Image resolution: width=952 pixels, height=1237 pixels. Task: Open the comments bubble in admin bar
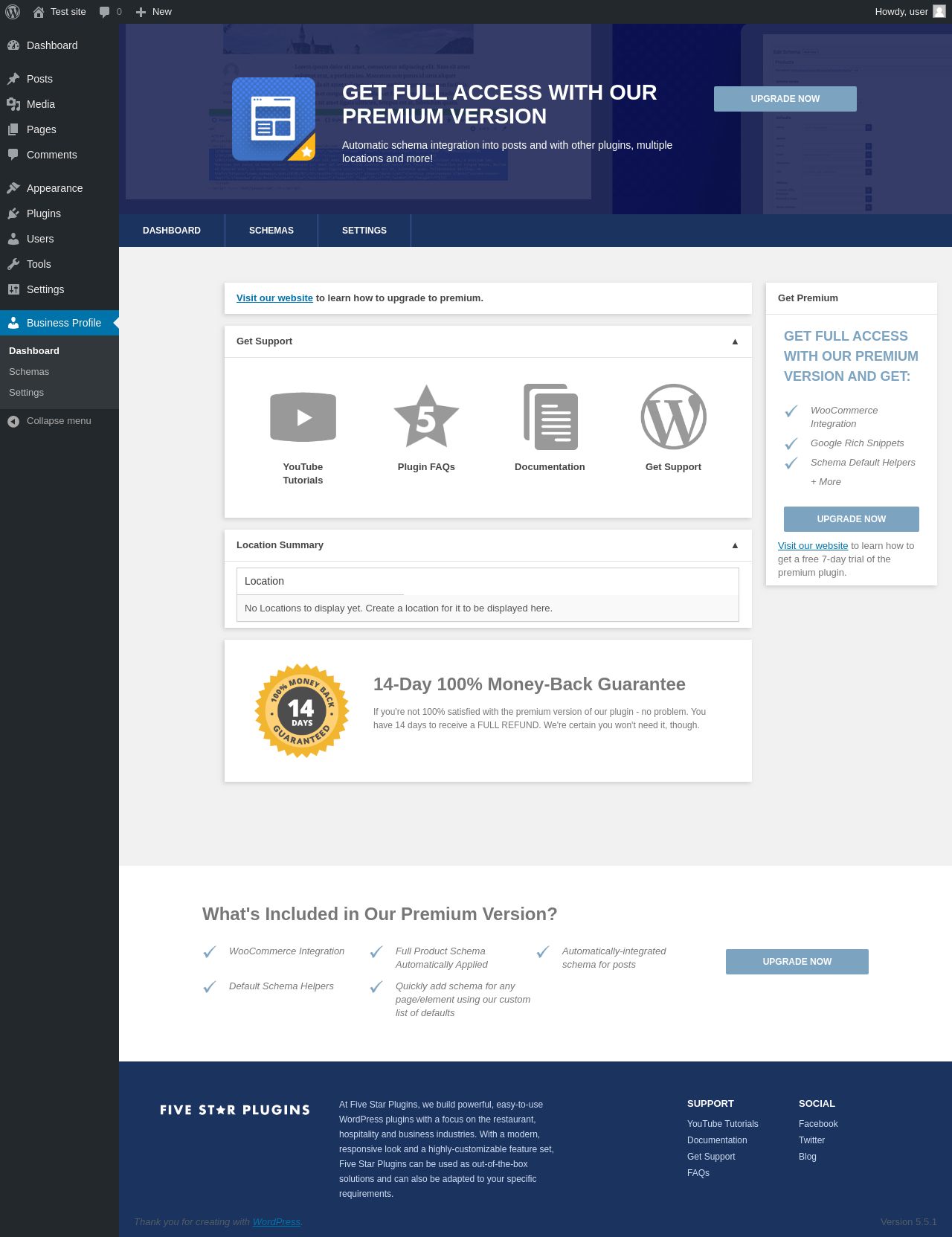tap(105, 12)
